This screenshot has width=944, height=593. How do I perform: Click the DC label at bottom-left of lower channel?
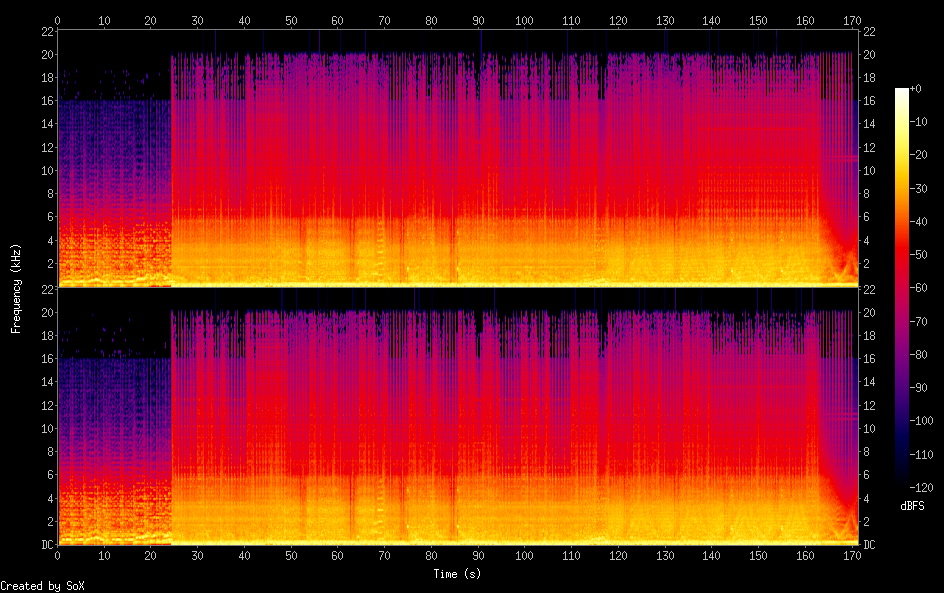pos(44,545)
